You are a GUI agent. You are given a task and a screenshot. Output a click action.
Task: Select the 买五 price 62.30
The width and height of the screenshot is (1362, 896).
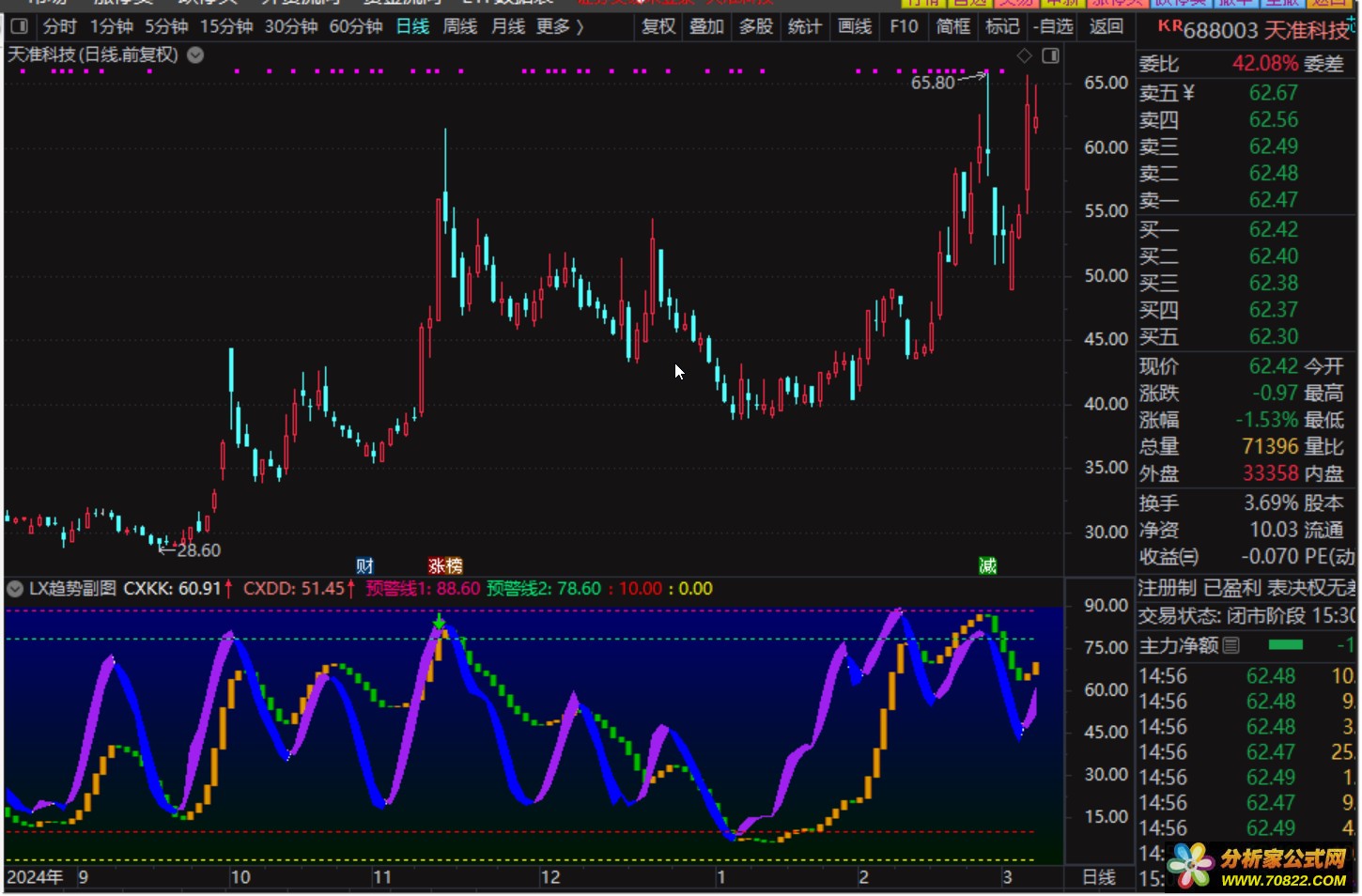pyautogui.click(x=1273, y=336)
